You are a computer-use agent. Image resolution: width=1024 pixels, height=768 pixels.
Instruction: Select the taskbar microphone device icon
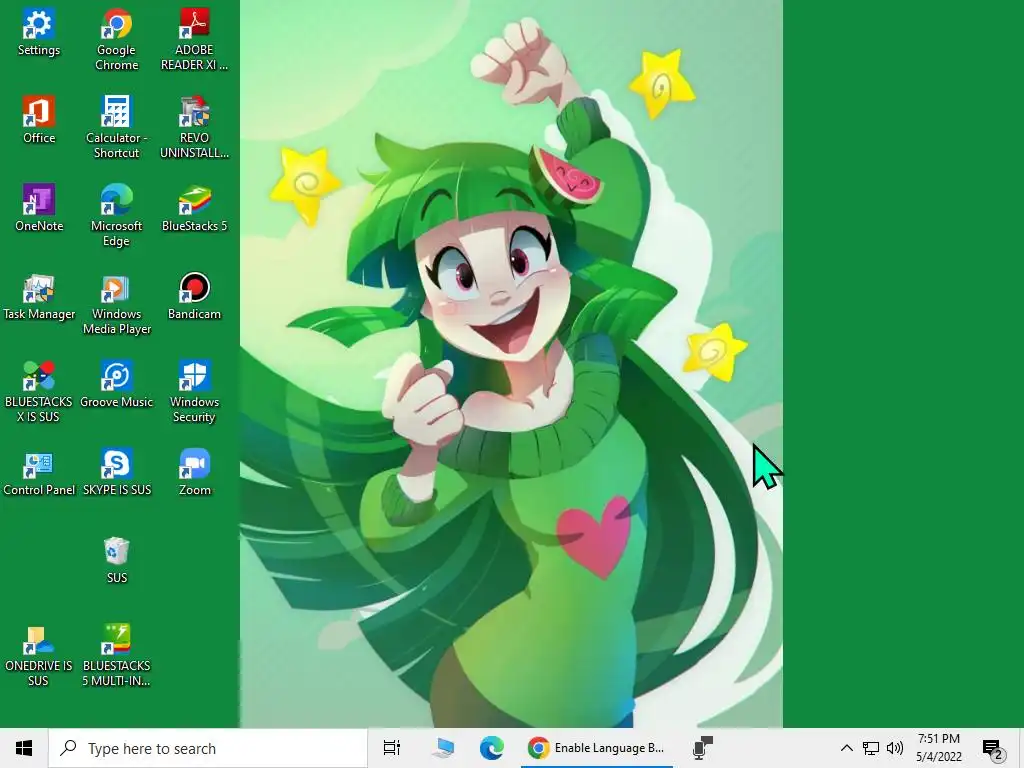click(703, 748)
